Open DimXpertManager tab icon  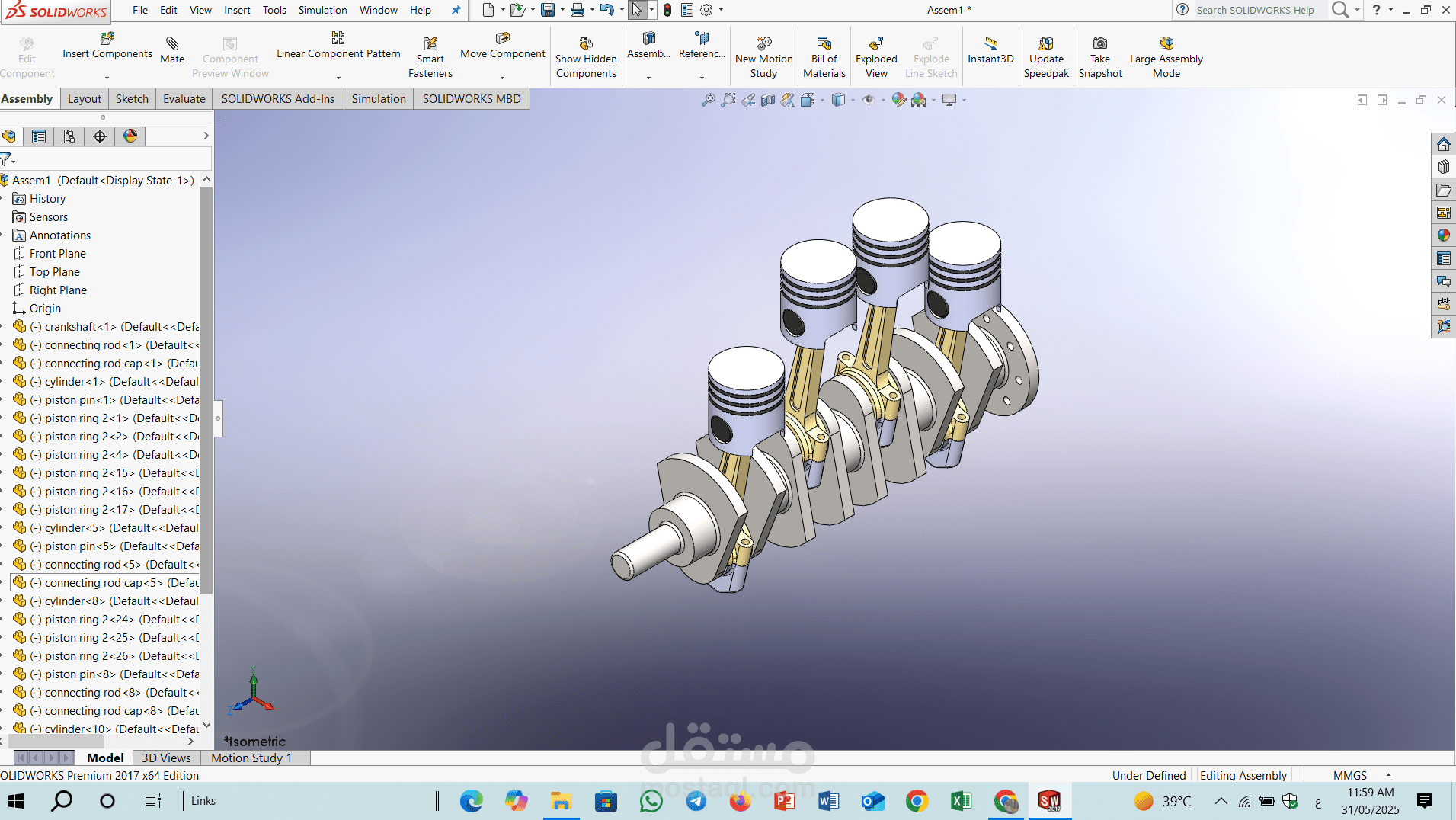[100, 136]
